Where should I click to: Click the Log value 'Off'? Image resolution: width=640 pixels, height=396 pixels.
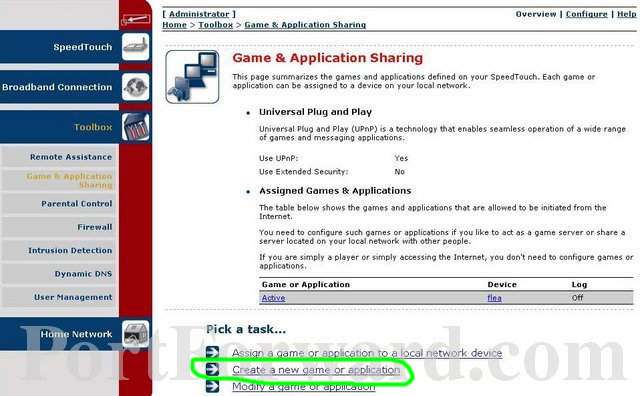coord(577,298)
